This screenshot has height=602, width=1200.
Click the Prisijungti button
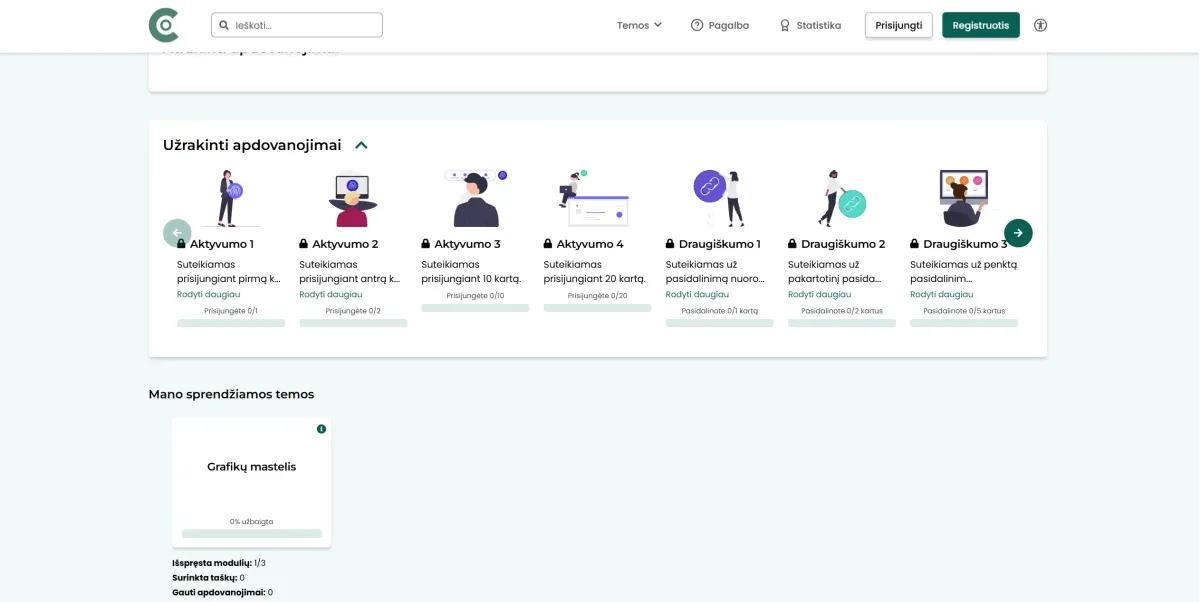coord(898,25)
